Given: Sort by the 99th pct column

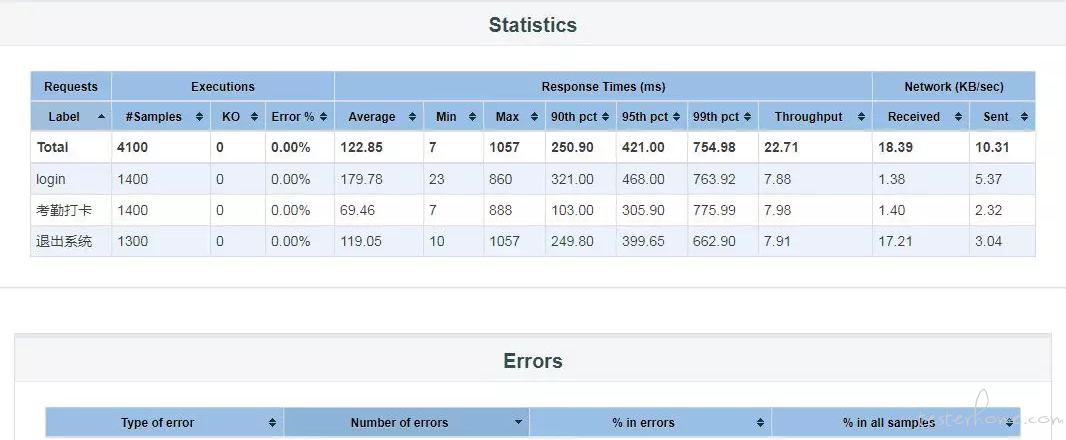Looking at the screenshot, I should pos(723,116).
